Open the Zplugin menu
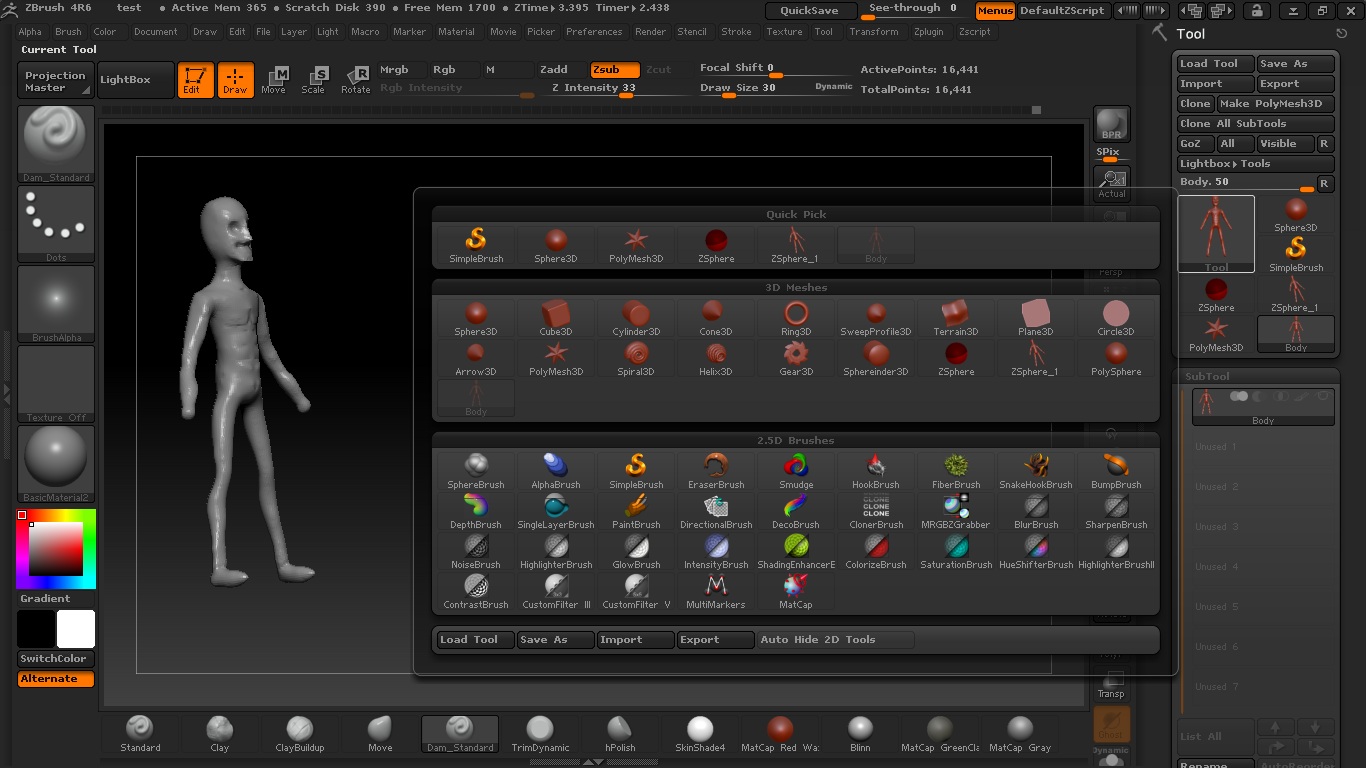 pyautogui.click(x=928, y=32)
